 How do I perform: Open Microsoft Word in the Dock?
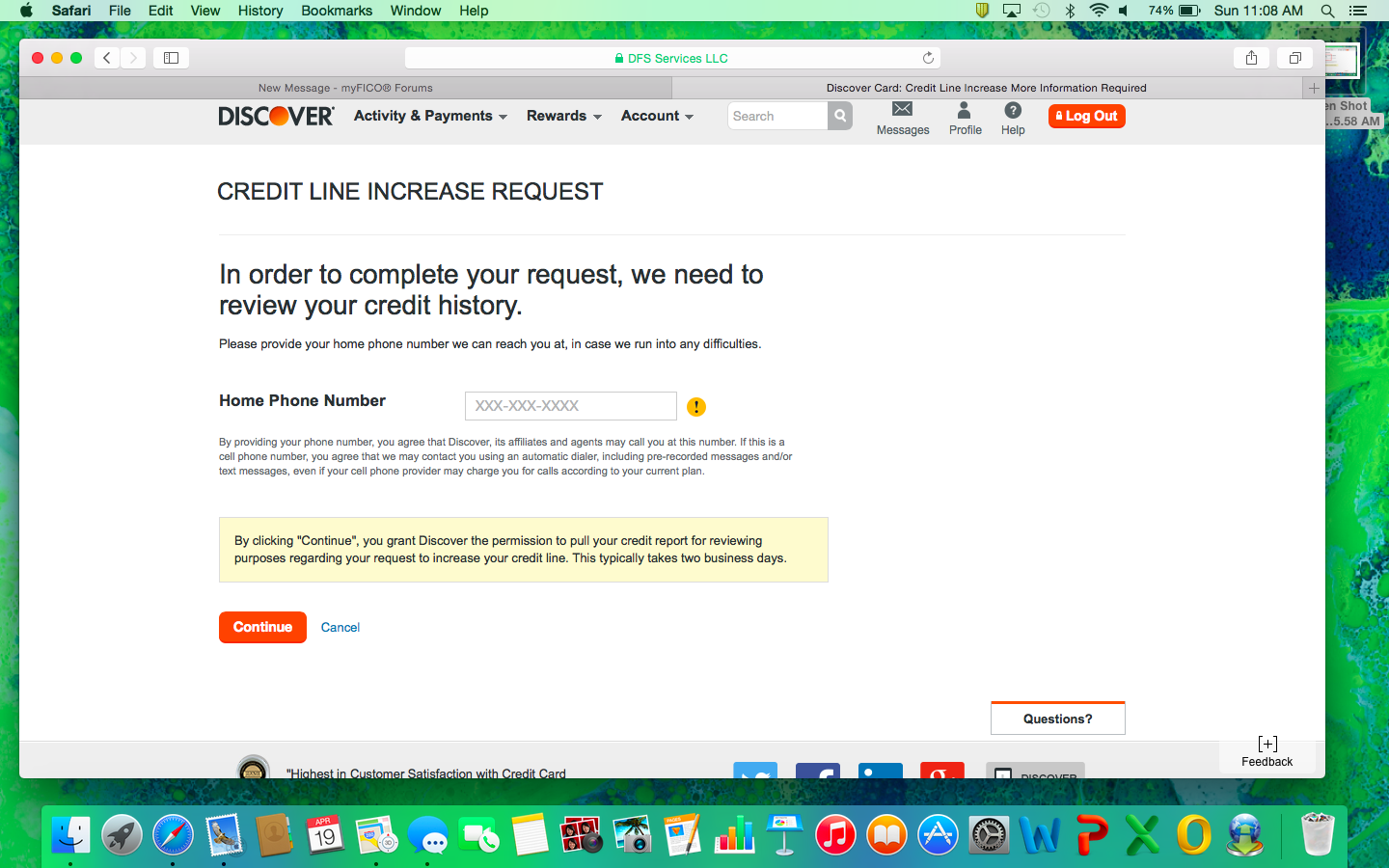1040,834
